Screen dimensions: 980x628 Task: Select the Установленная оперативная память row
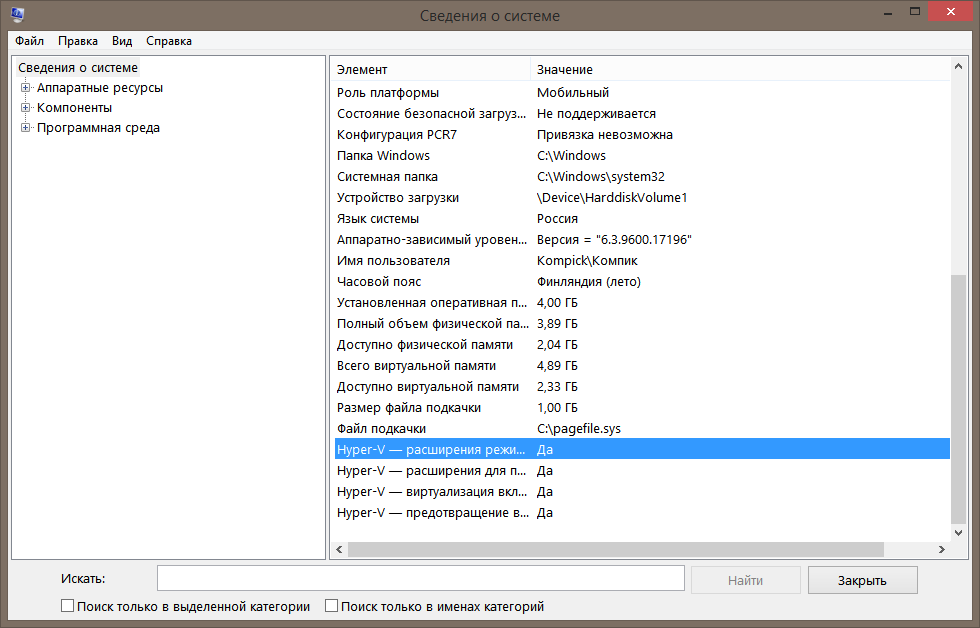[642, 302]
